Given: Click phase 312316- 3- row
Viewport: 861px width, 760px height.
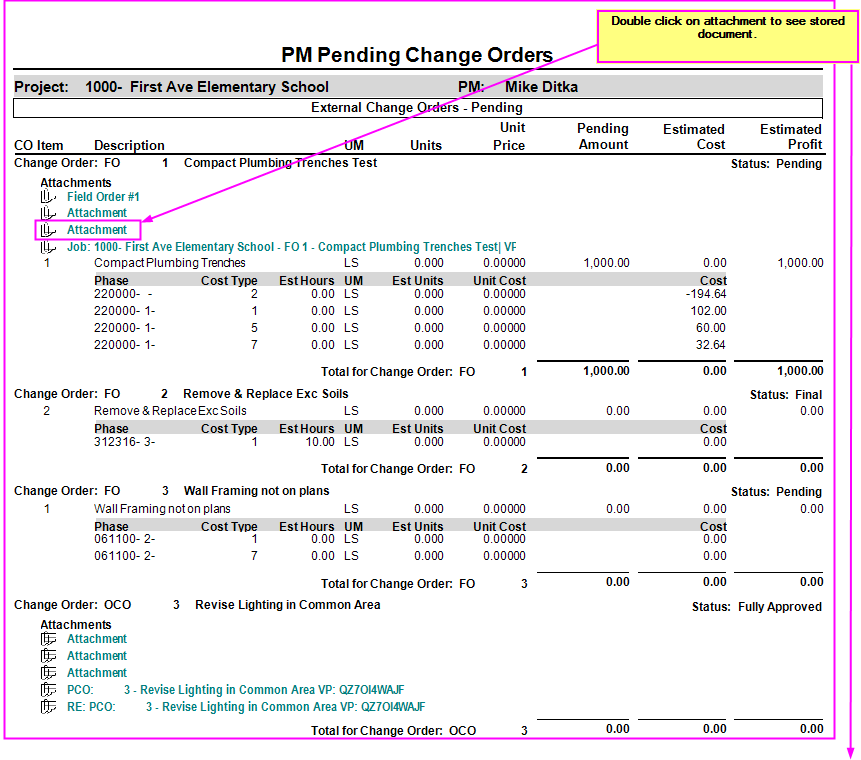Looking at the screenshot, I should (x=410, y=442).
